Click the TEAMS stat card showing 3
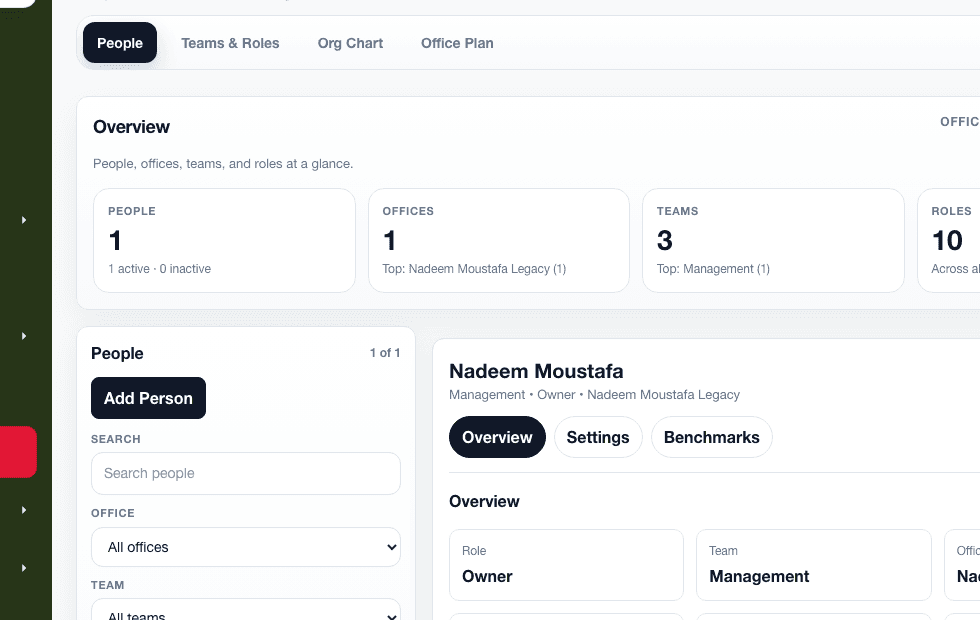Screen dimensions: 980x620 click(x=773, y=240)
